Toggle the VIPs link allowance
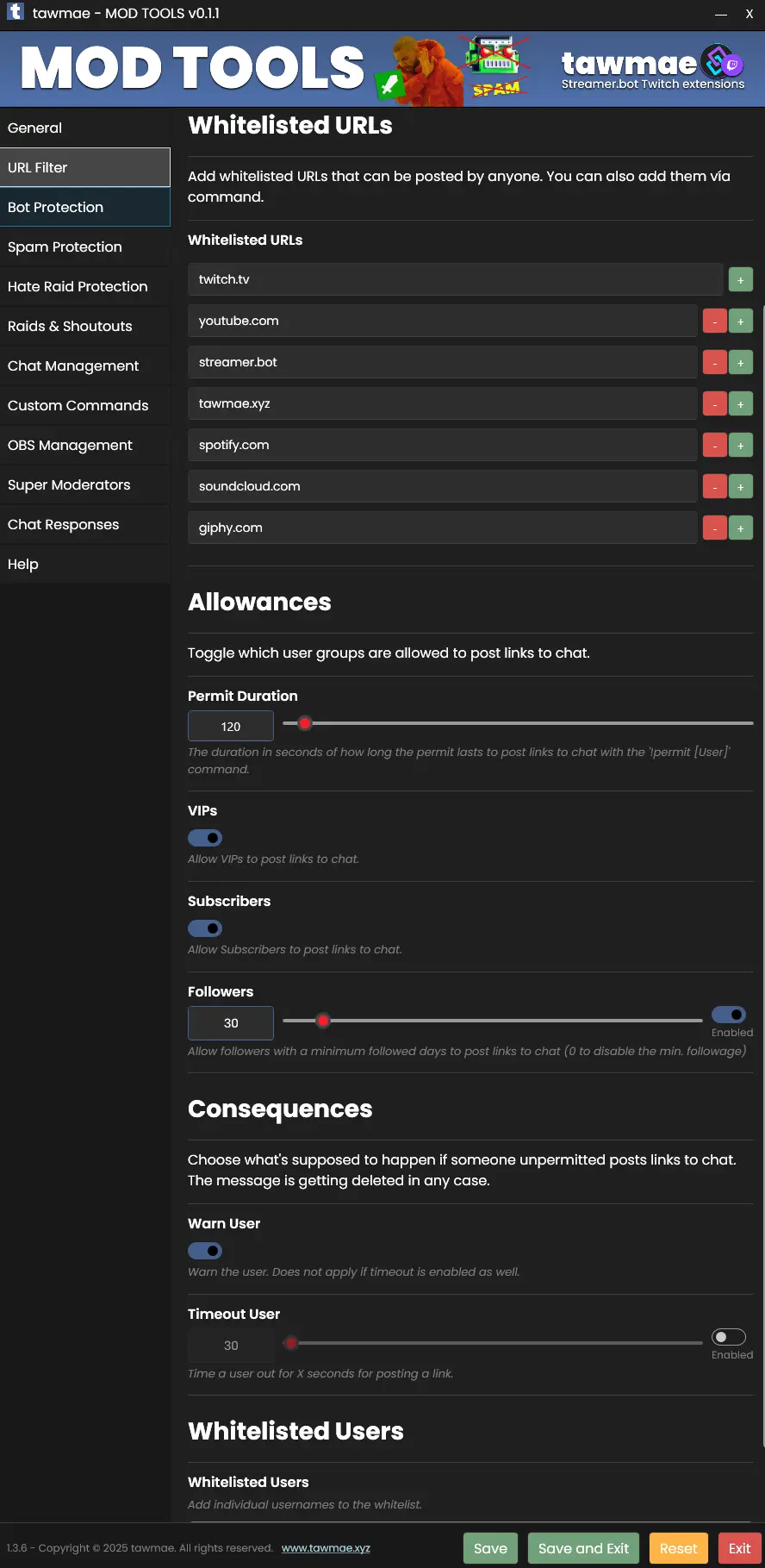This screenshot has width=765, height=1568. pos(205,838)
